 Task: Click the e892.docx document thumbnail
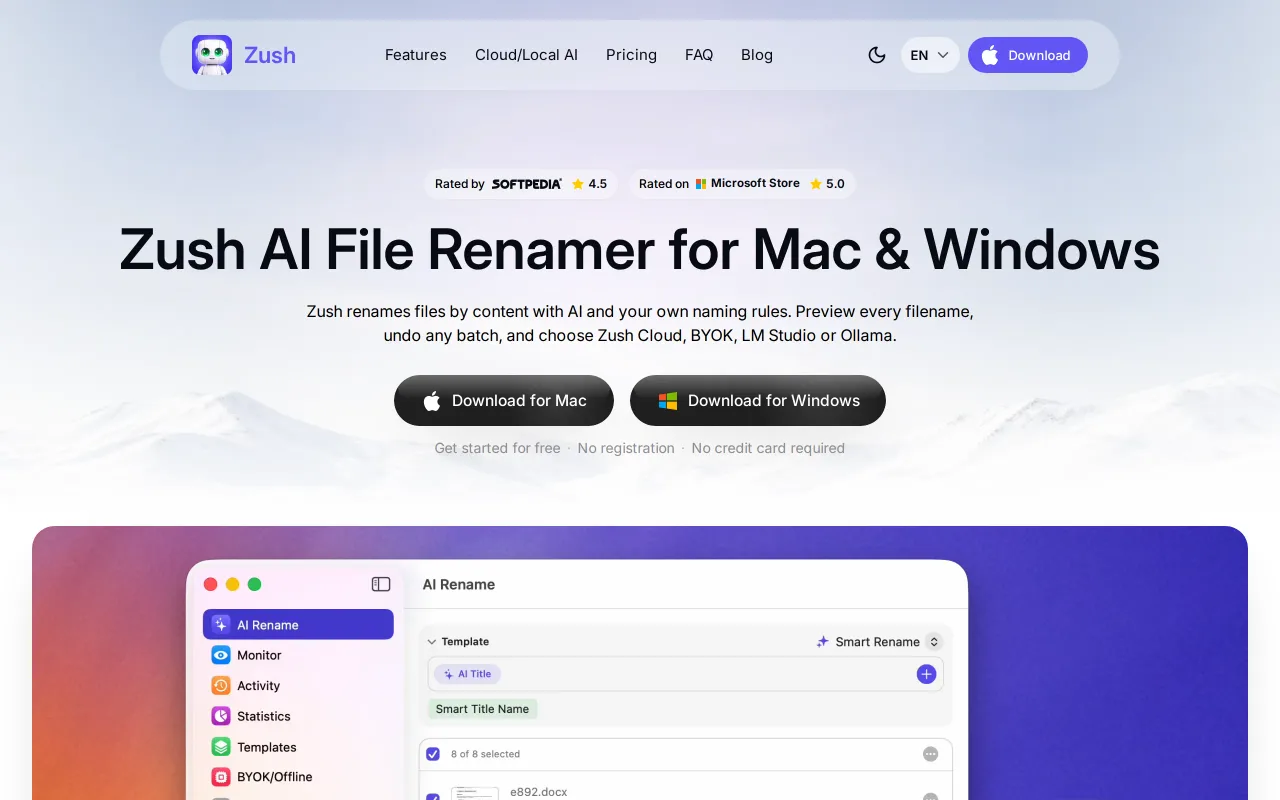[x=475, y=793]
